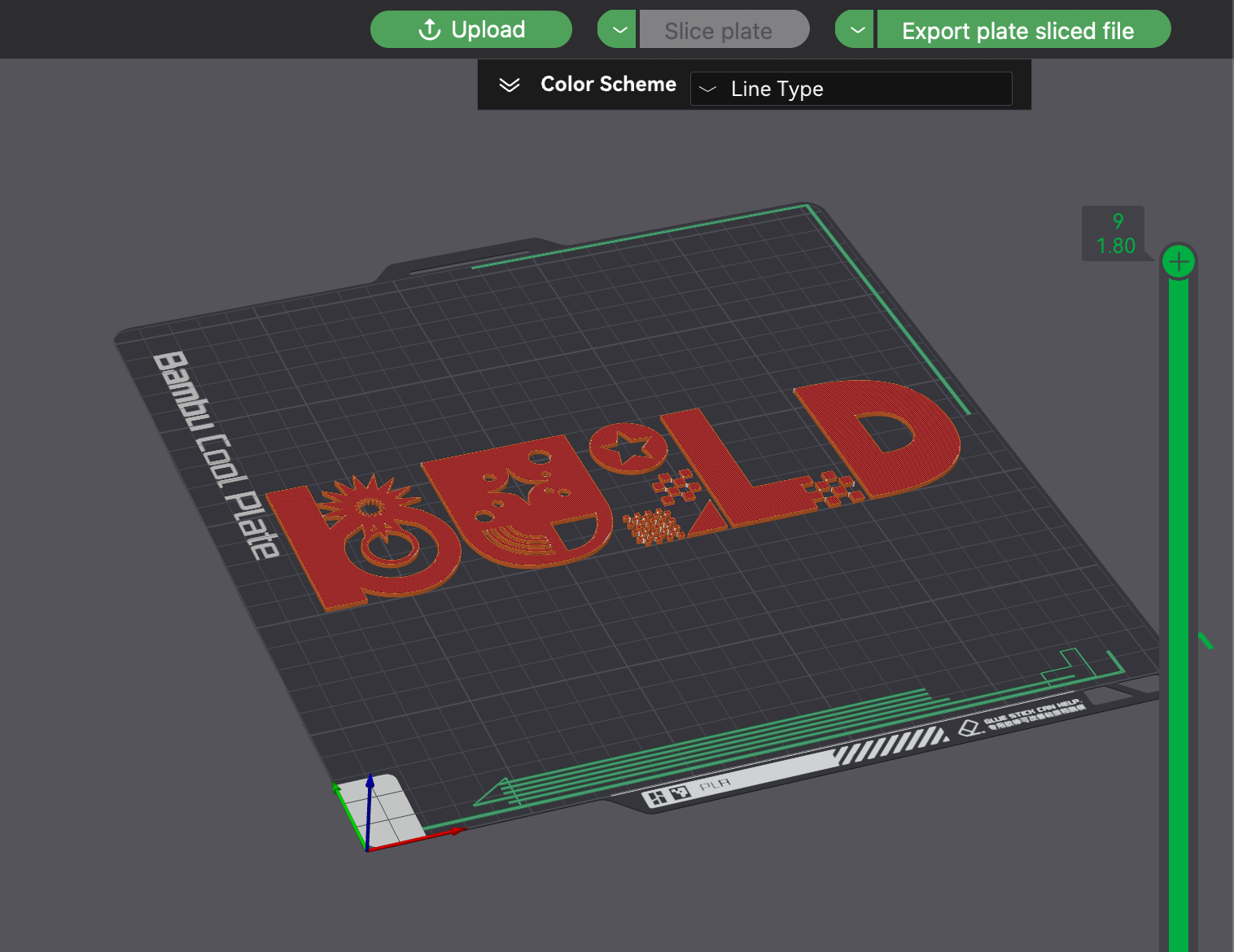Click the upload arrow icon
The image size is (1234, 952).
[429, 30]
